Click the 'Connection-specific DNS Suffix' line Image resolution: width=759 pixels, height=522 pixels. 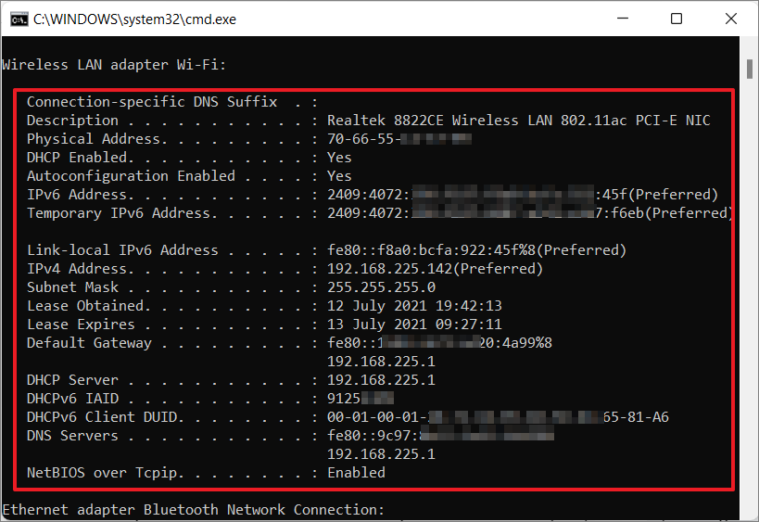(x=172, y=102)
